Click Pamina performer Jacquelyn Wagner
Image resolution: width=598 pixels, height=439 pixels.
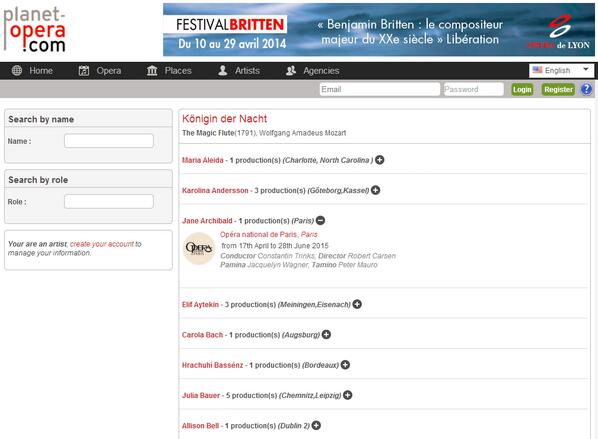coord(278,265)
